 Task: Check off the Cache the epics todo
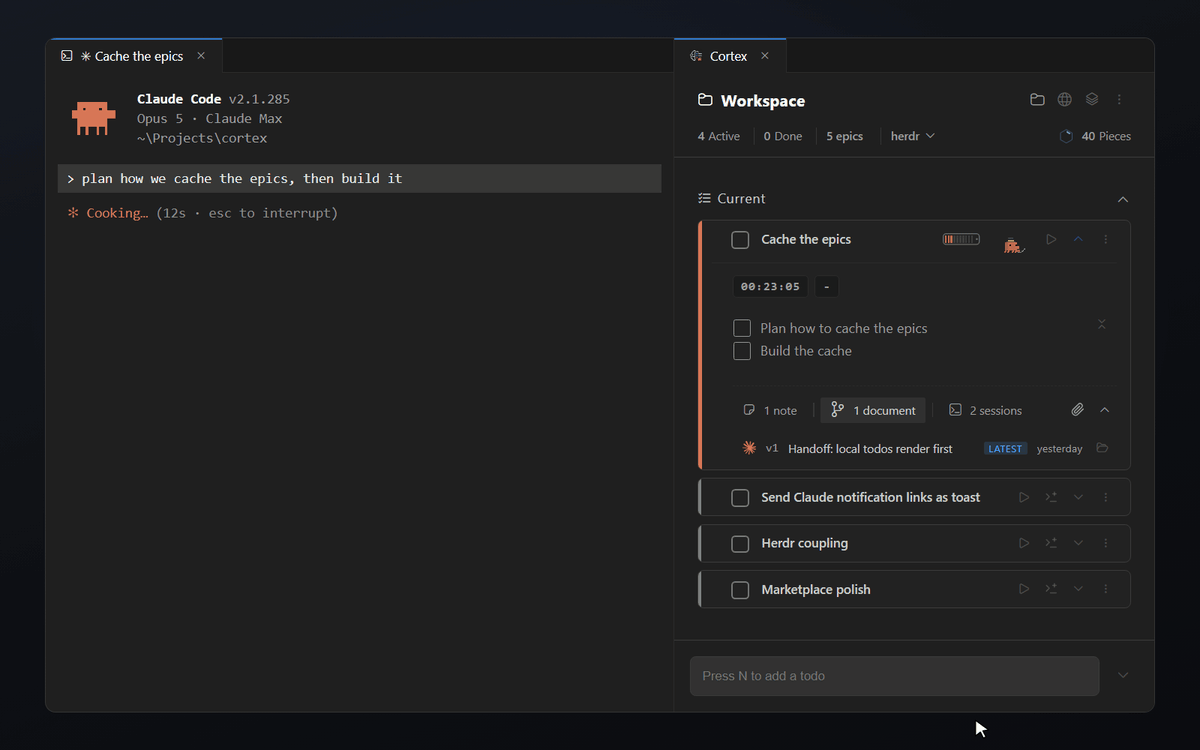(740, 240)
